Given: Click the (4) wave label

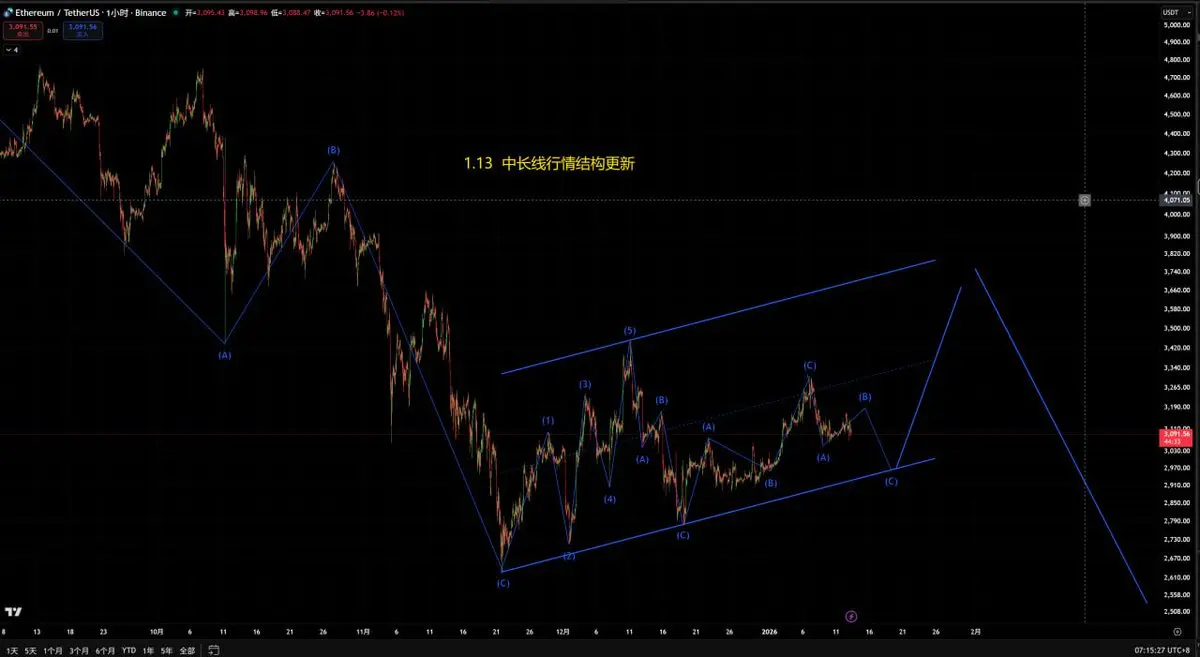Looking at the screenshot, I should pyautogui.click(x=609, y=499).
